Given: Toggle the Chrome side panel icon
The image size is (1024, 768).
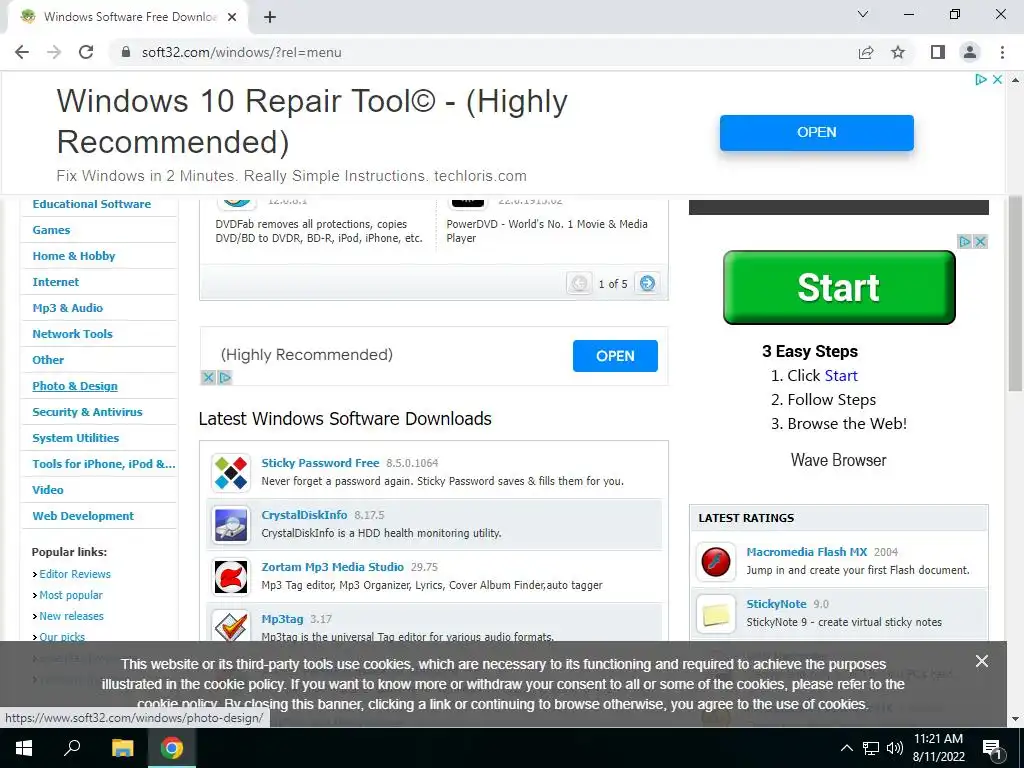Looking at the screenshot, I should click(938, 52).
